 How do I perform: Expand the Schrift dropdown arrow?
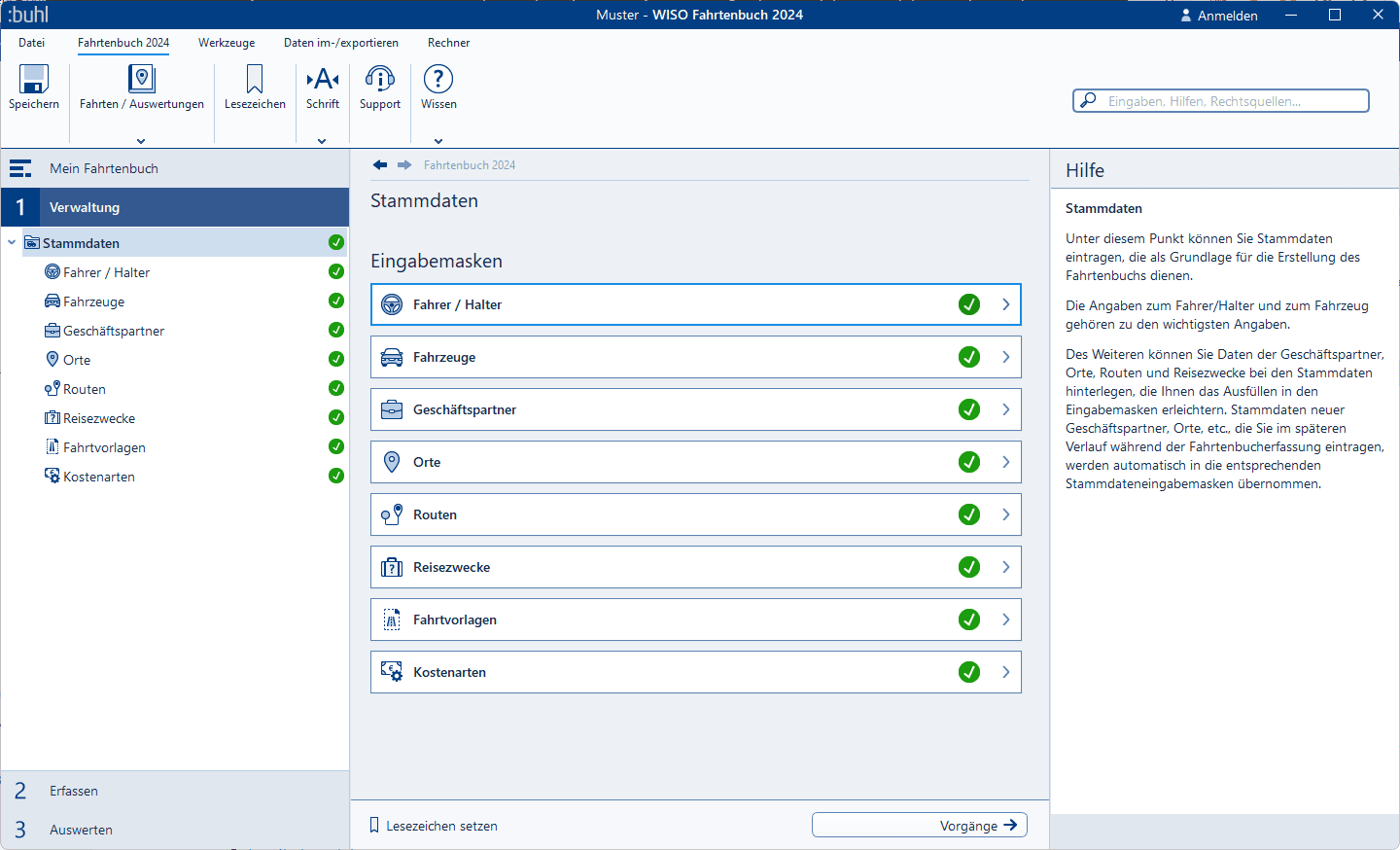pyautogui.click(x=322, y=141)
